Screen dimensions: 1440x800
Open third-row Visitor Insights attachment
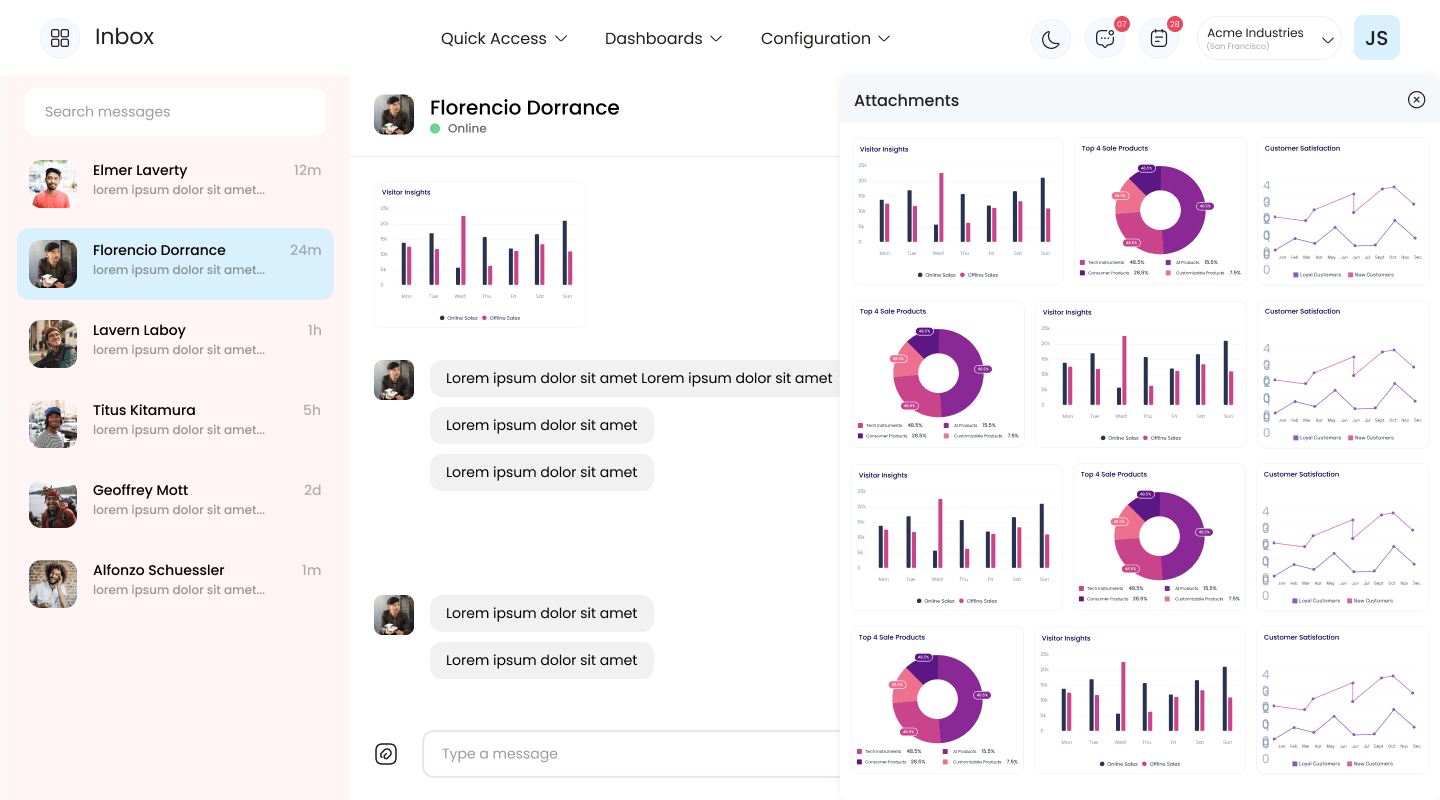click(x=958, y=537)
